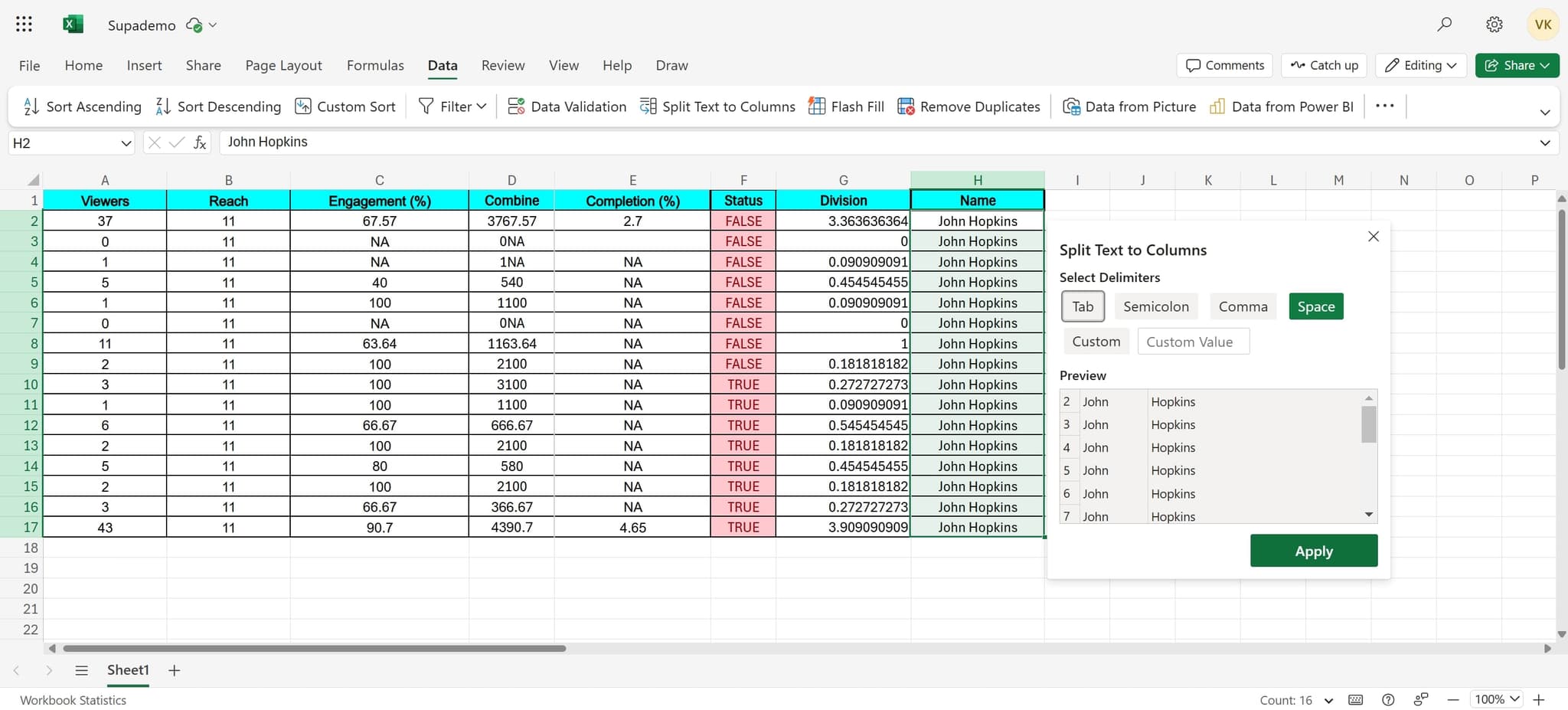Screen dimensions: 1568x710
Task: Toggle the Semicolon delimiter
Action: point(1155,306)
